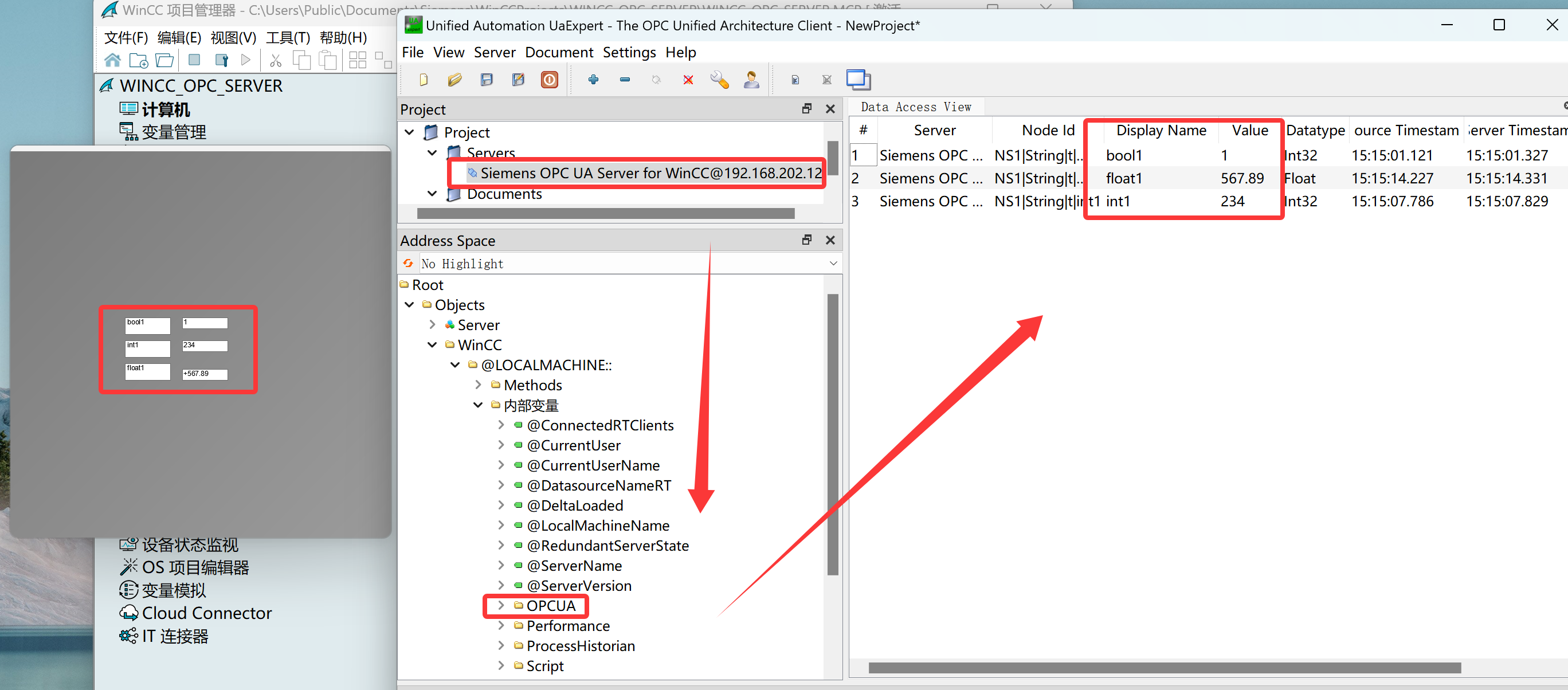Click the Value column header

point(1250,130)
